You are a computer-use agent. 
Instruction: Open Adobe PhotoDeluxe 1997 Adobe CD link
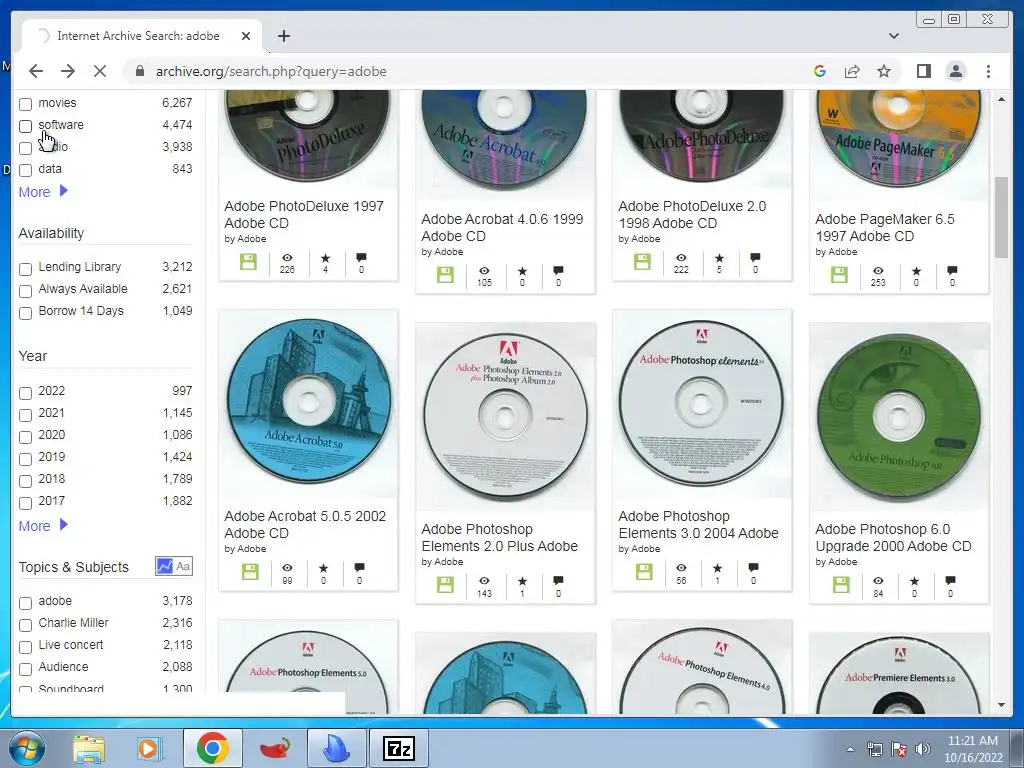tap(304, 214)
